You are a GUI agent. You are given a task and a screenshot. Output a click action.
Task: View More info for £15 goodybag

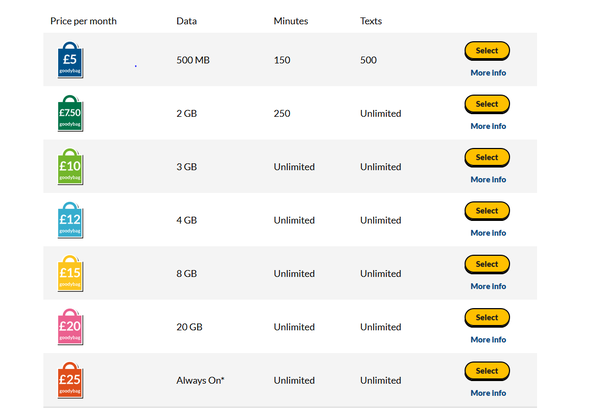point(488,286)
